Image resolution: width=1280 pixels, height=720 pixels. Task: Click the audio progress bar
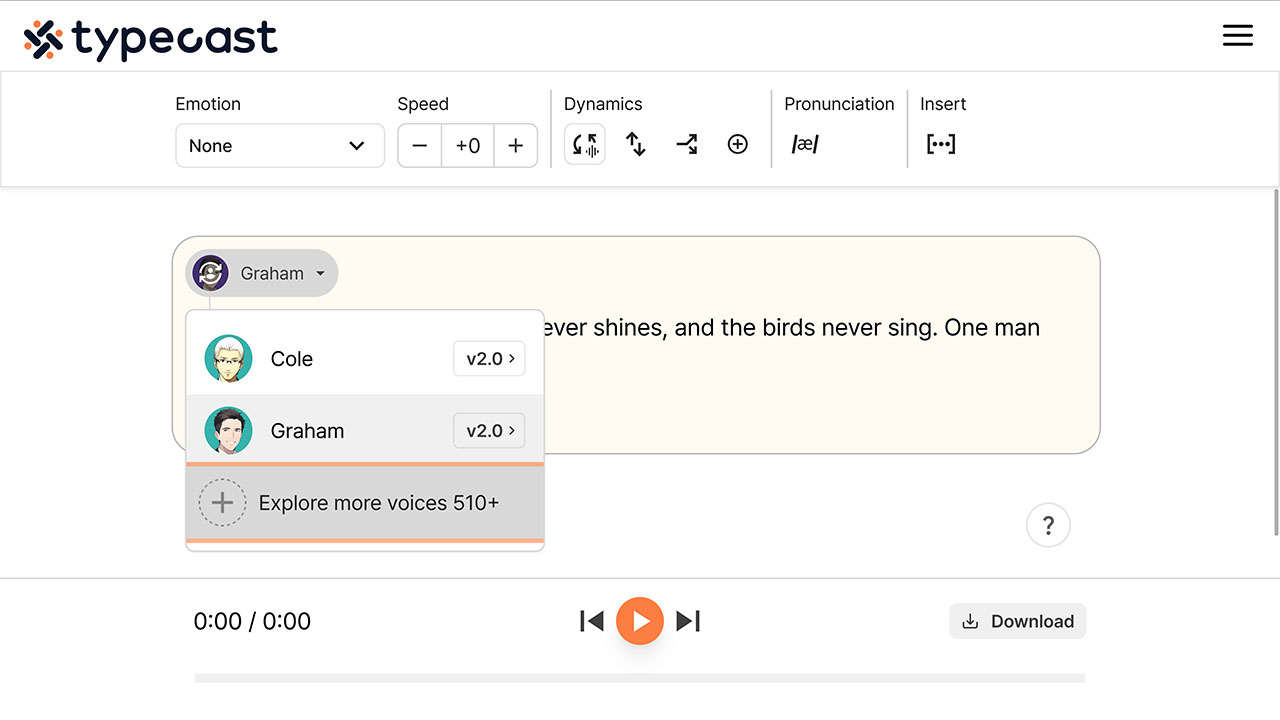tap(640, 678)
